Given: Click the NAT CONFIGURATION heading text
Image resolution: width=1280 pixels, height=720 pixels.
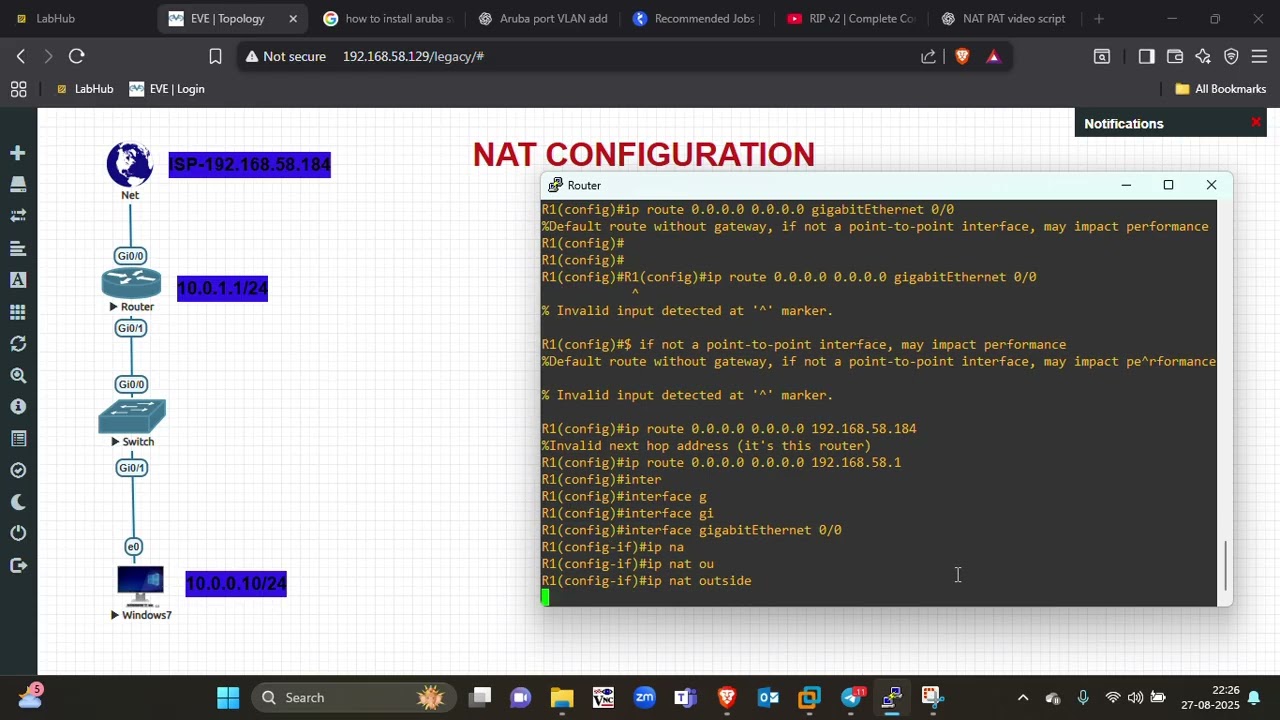Looking at the screenshot, I should click(x=644, y=155).
